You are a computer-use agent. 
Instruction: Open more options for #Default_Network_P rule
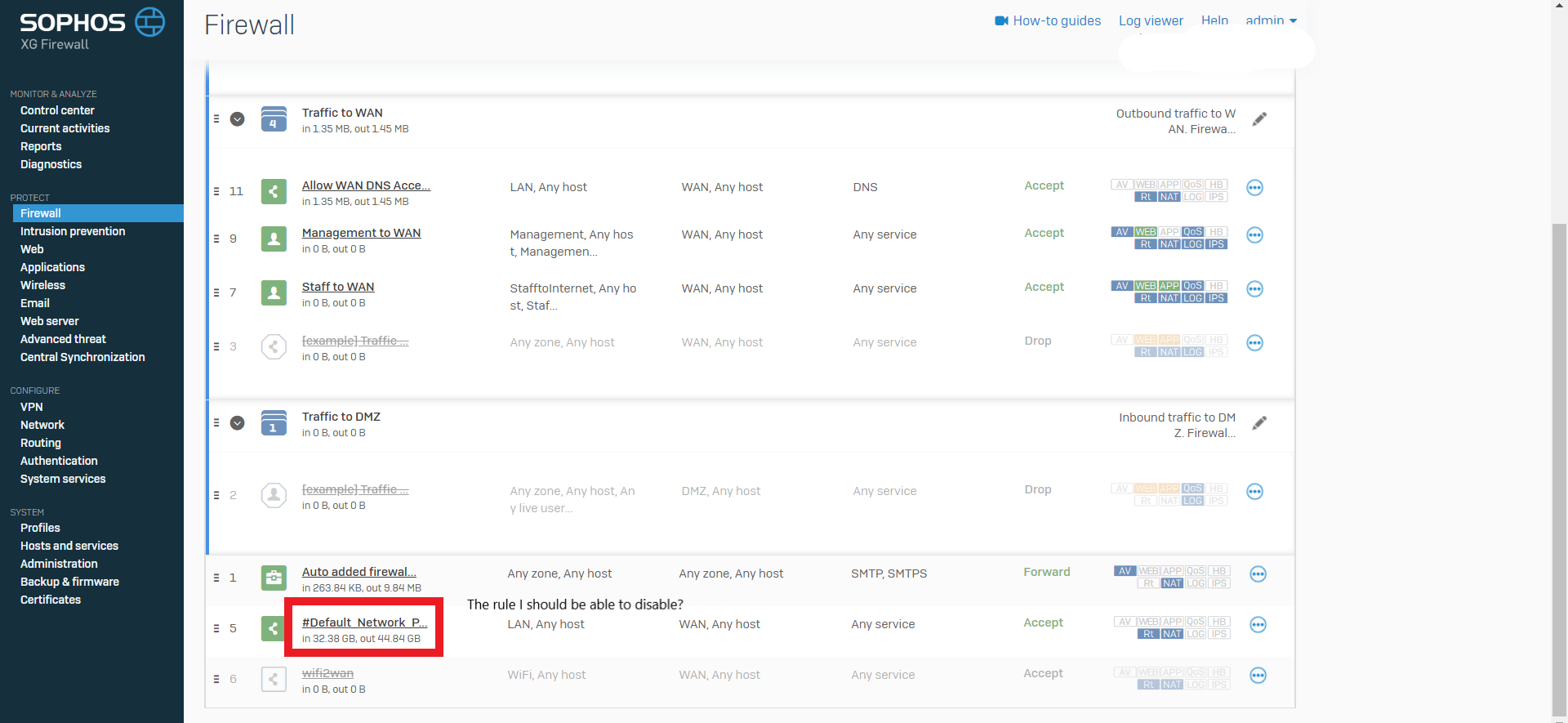(x=1258, y=625)
